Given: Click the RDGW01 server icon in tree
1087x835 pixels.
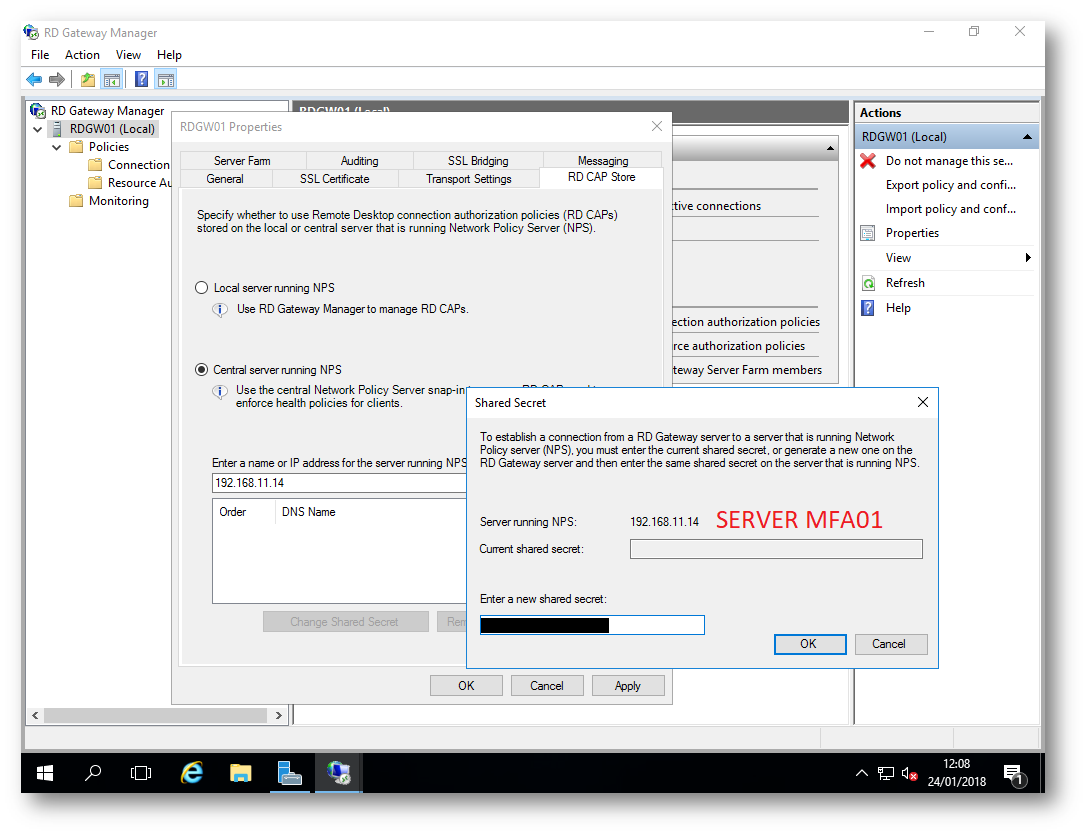Looking at the screenshot, I should [58, 129].
